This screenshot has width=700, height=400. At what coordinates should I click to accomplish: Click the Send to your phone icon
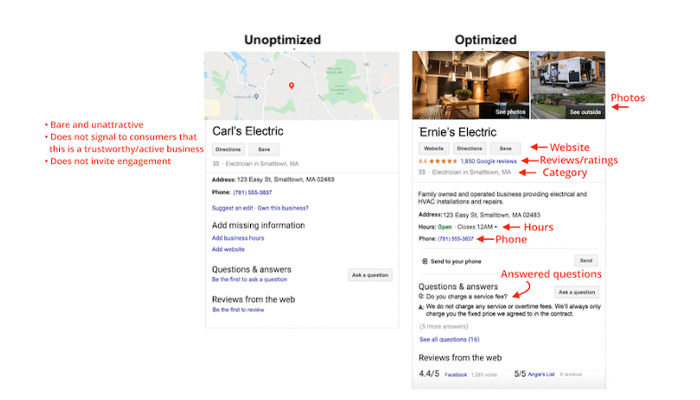(x=425, y=260)
